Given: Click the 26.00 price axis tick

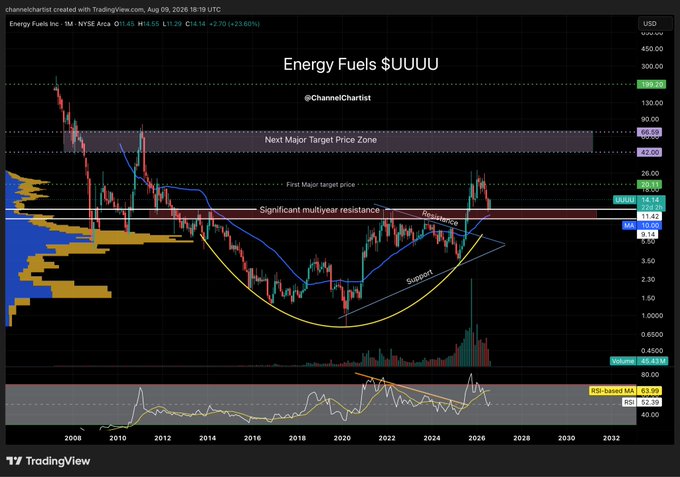Looking at the screenshot, I should (x=650, y=173).
